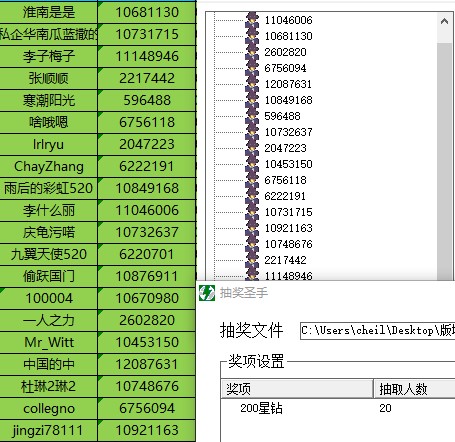
Task: Click spreadsheet cell 偷跃国门
Action: click(x=49, y=276)
